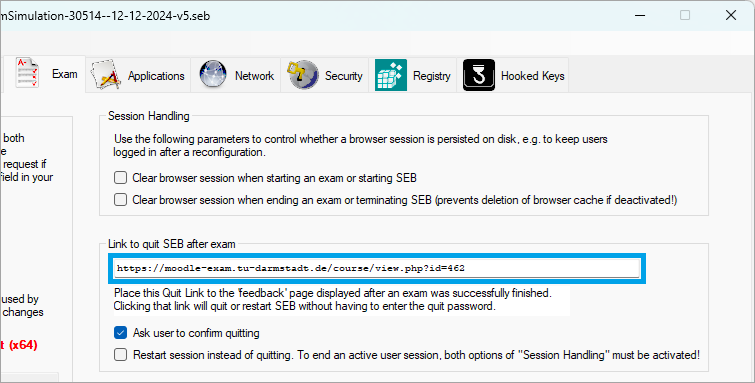Click the Link to quit SEB heading

point(172,244)
